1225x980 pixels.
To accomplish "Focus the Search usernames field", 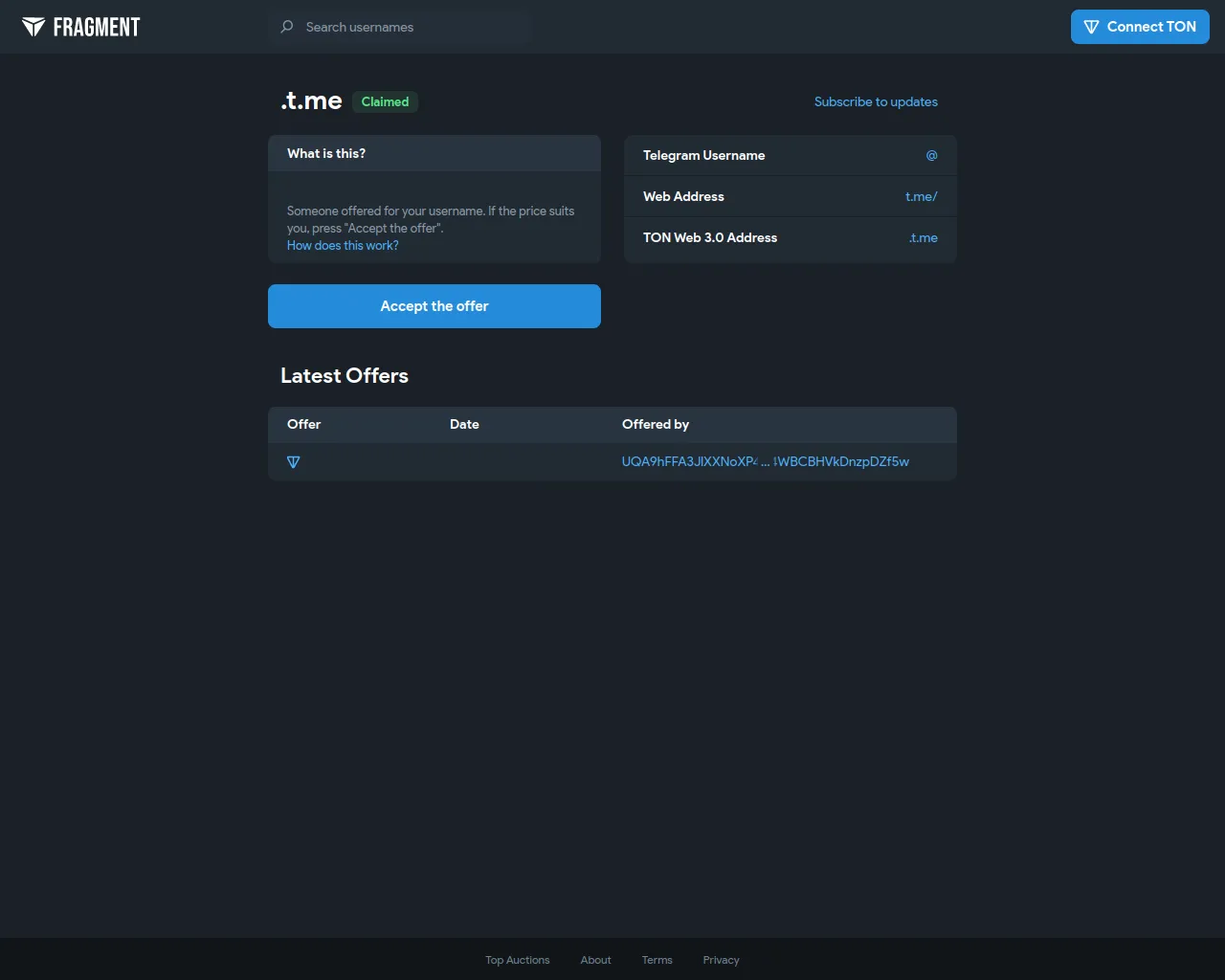I will click(x=402, y=27).
